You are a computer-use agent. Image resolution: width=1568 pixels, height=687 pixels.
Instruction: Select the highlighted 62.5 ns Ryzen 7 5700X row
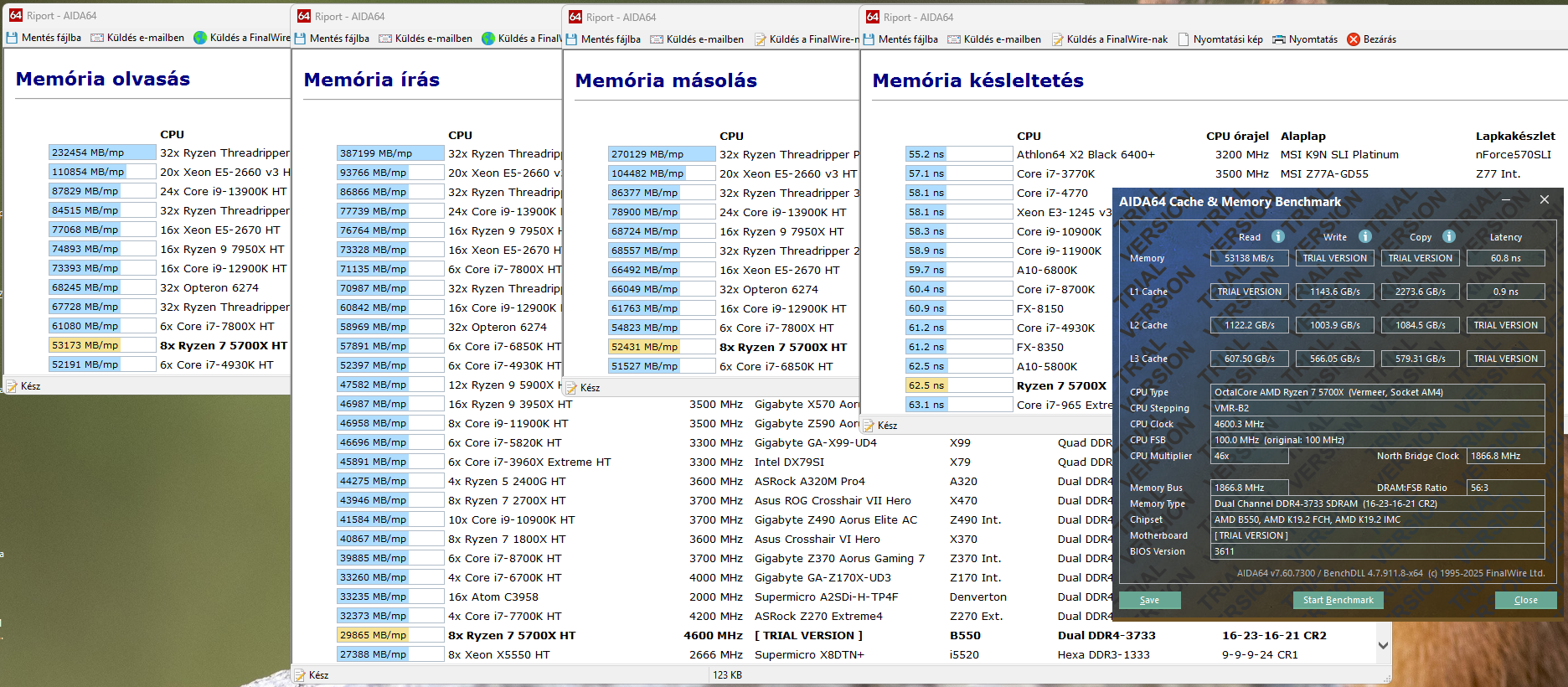click(1008, 385)
